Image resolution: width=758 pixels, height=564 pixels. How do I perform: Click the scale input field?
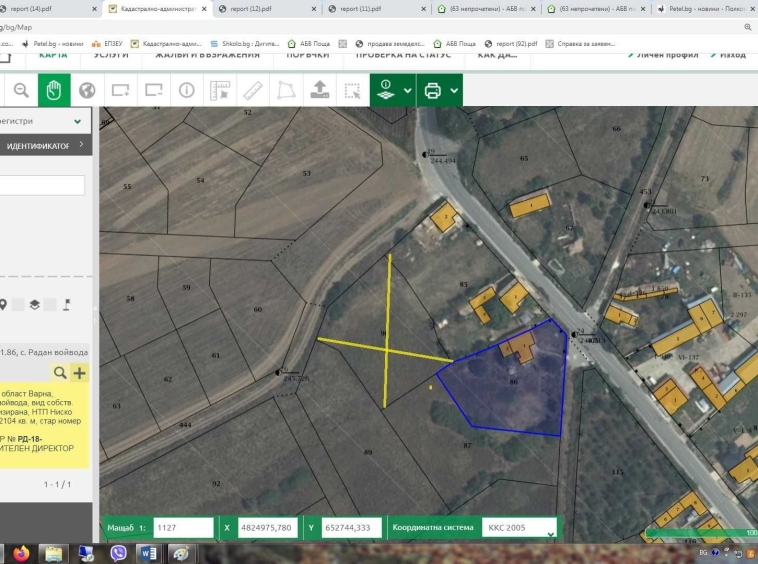point(183,527)
